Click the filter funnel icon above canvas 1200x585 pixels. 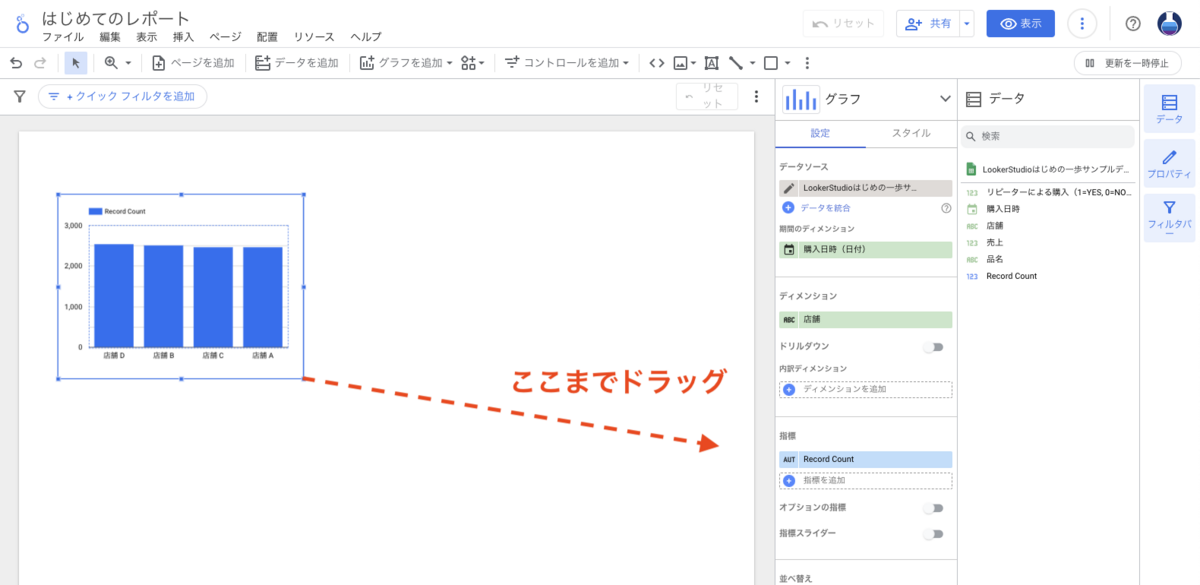point(19,97)
